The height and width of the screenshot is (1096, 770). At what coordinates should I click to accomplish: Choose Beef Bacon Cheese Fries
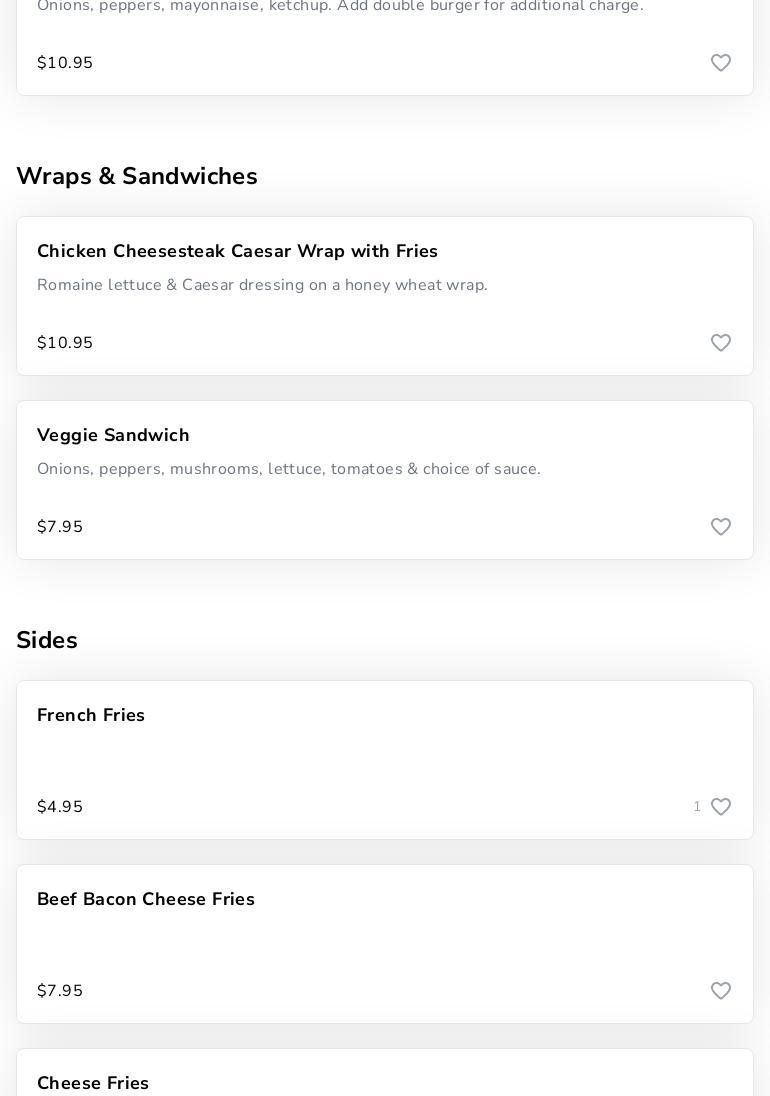coord(146,899)
